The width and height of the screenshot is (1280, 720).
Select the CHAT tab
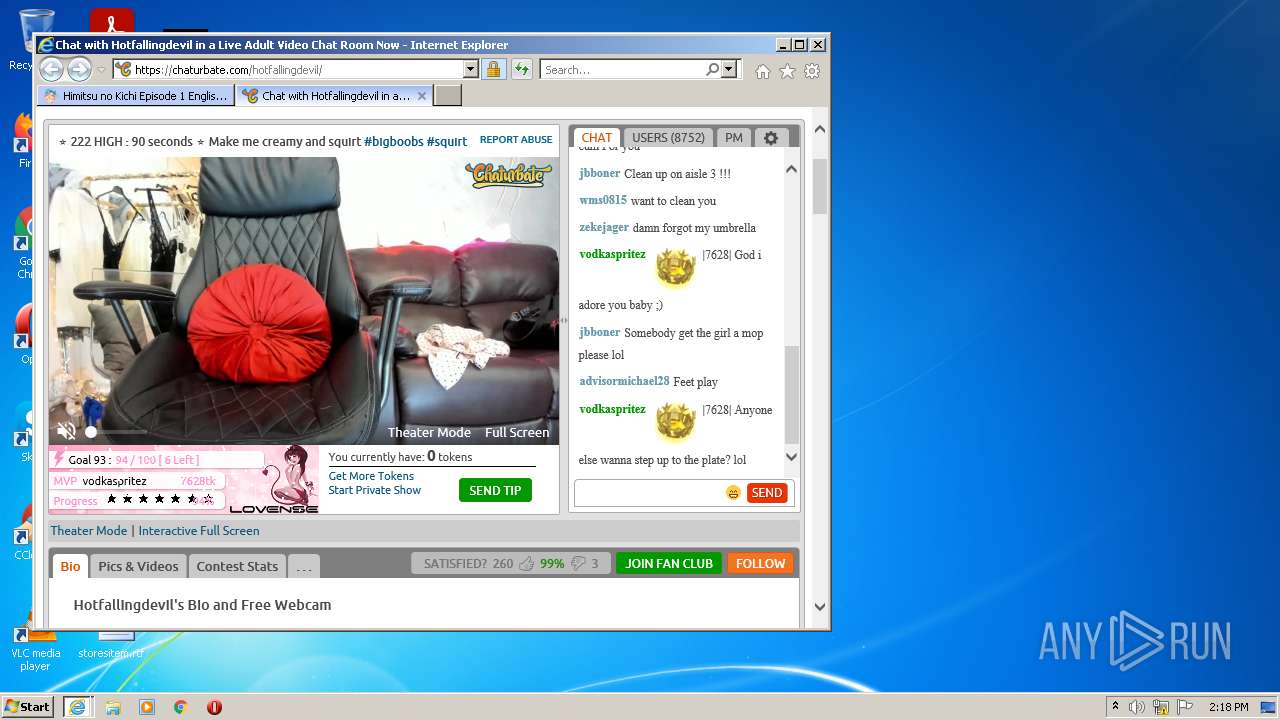pos(596,138)
